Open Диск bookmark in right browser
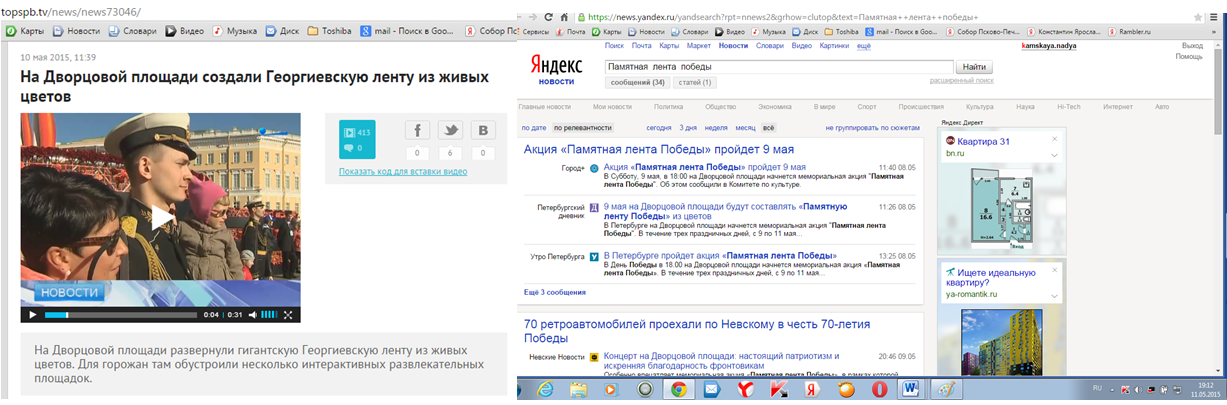 [x=803, y=31]
